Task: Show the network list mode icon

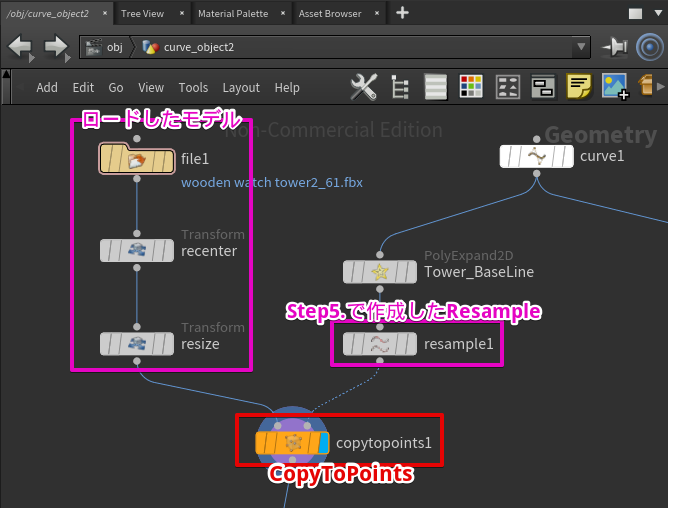Action: click(435, 87)
